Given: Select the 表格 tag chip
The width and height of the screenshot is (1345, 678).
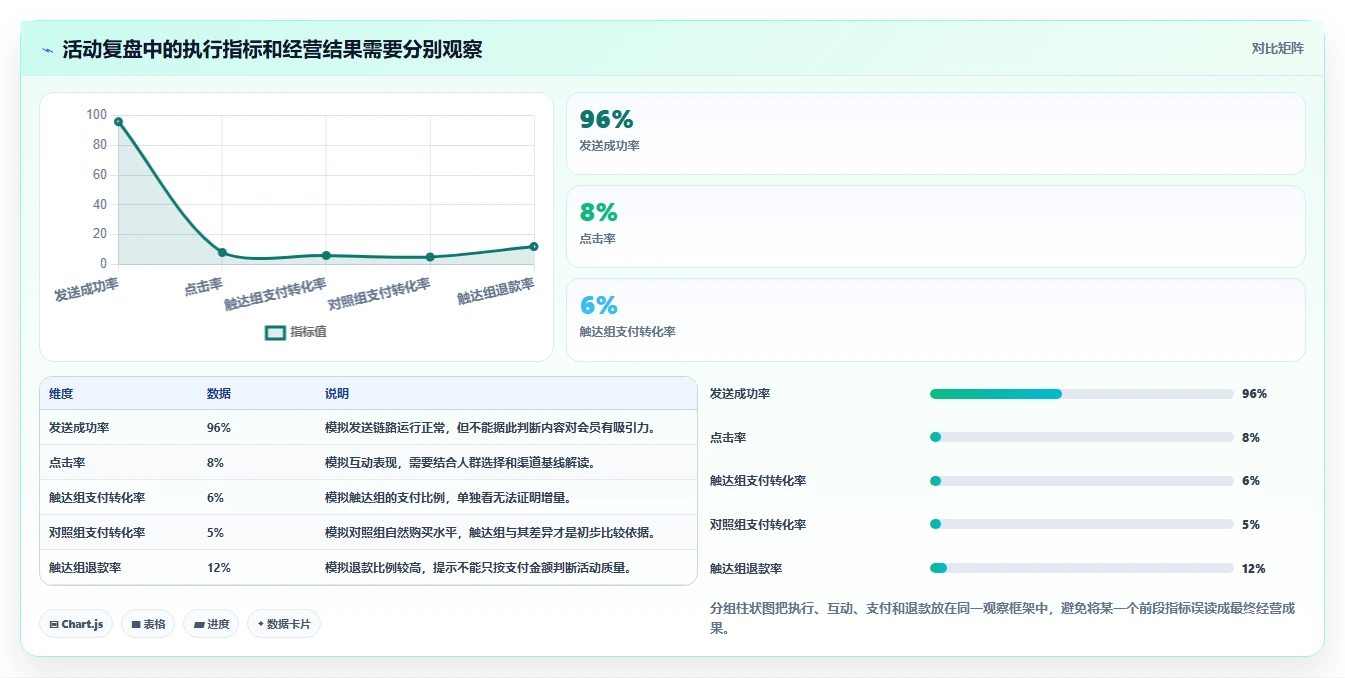Looking at the screenshot, I should tap(148, 624).
